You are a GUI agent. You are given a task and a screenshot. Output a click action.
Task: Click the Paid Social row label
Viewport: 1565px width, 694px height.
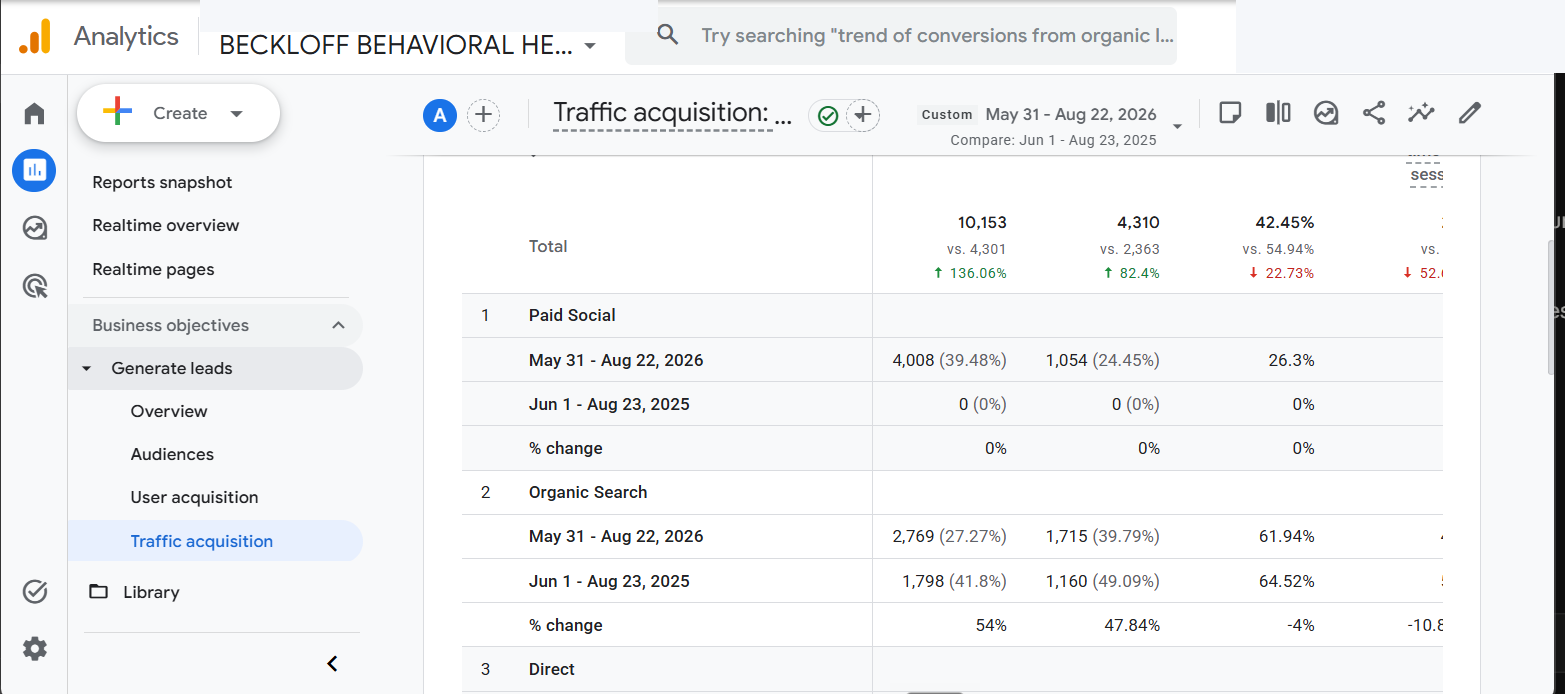coord(572,315)
